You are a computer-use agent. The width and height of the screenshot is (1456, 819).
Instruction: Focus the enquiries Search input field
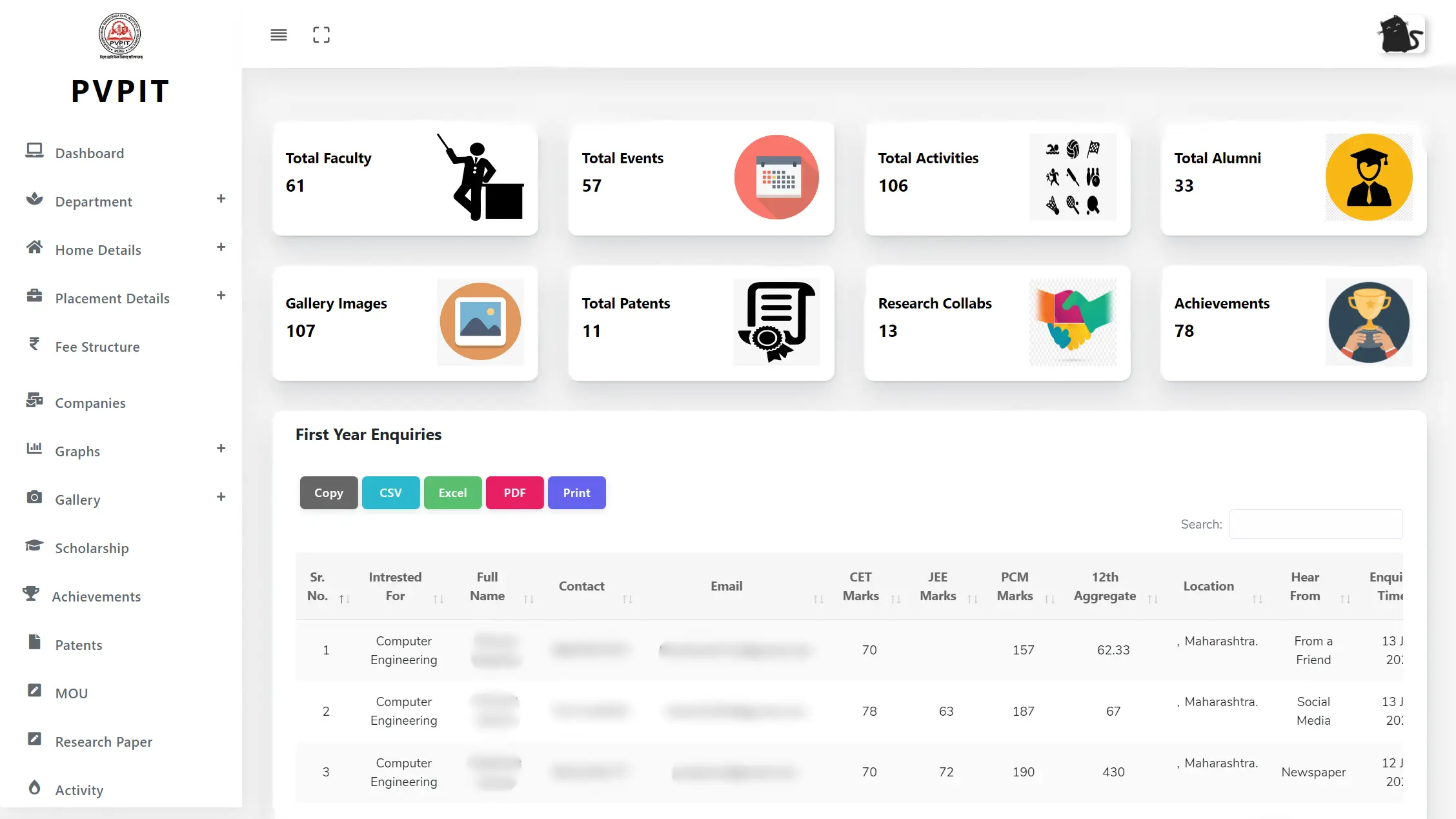coord(1315,525)
